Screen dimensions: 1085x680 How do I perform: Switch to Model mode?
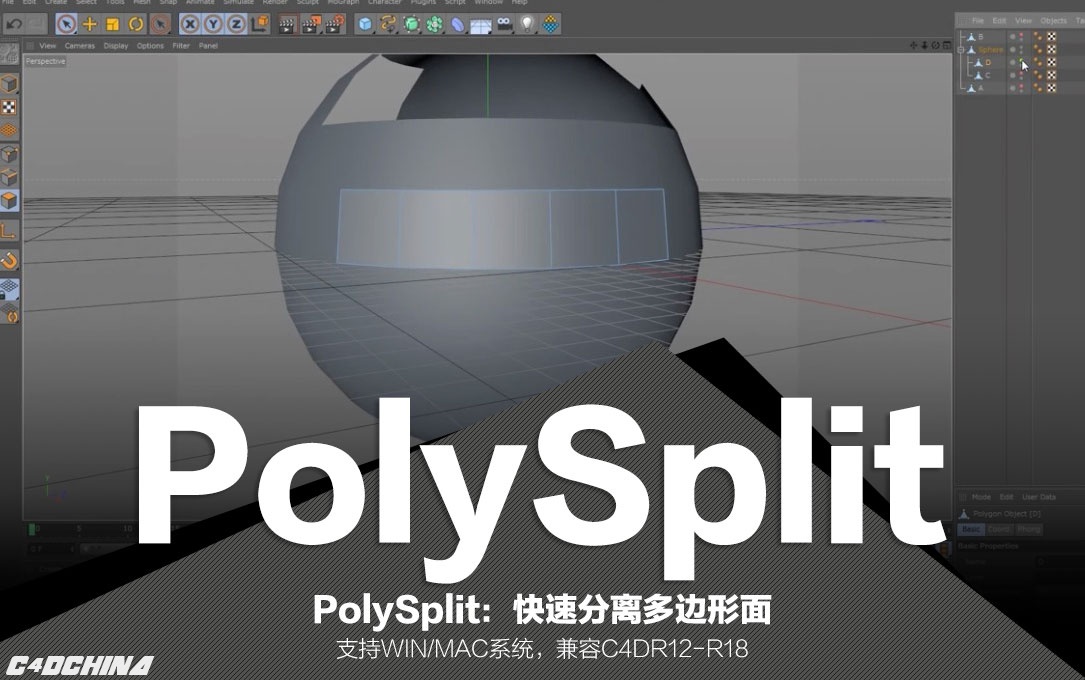tap(9, 84)
